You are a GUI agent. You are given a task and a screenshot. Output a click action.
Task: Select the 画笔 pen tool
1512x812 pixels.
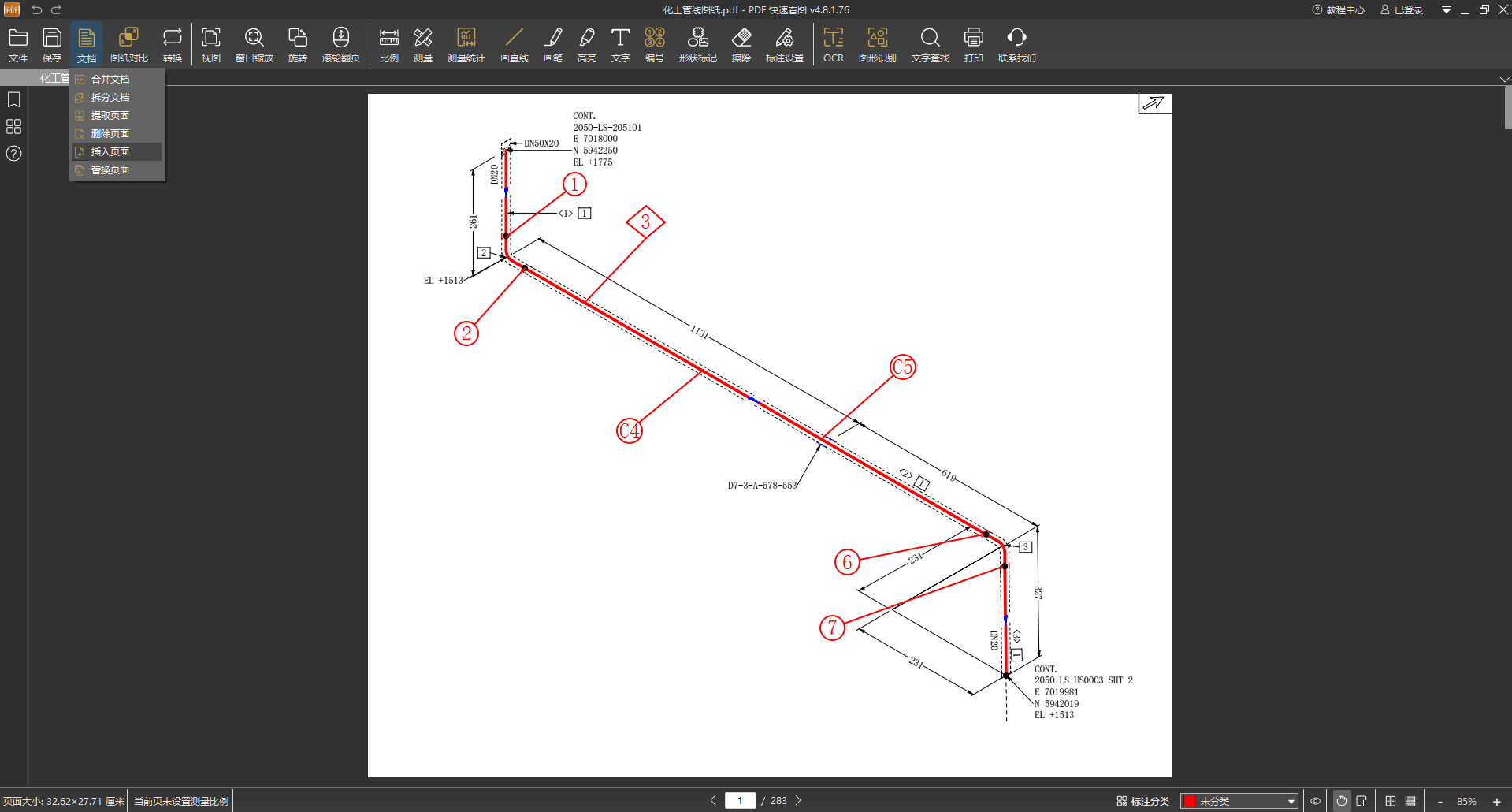(553, 45)
